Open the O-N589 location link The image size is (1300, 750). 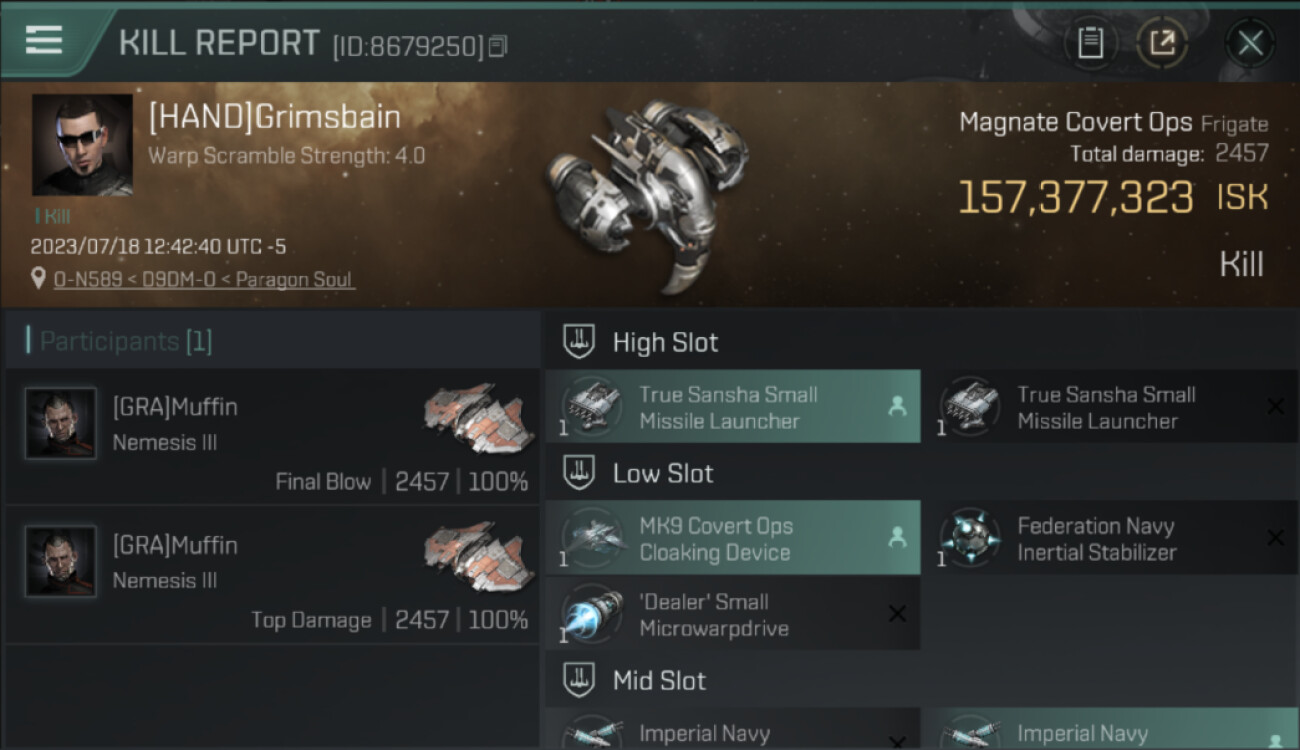(203, 280)
